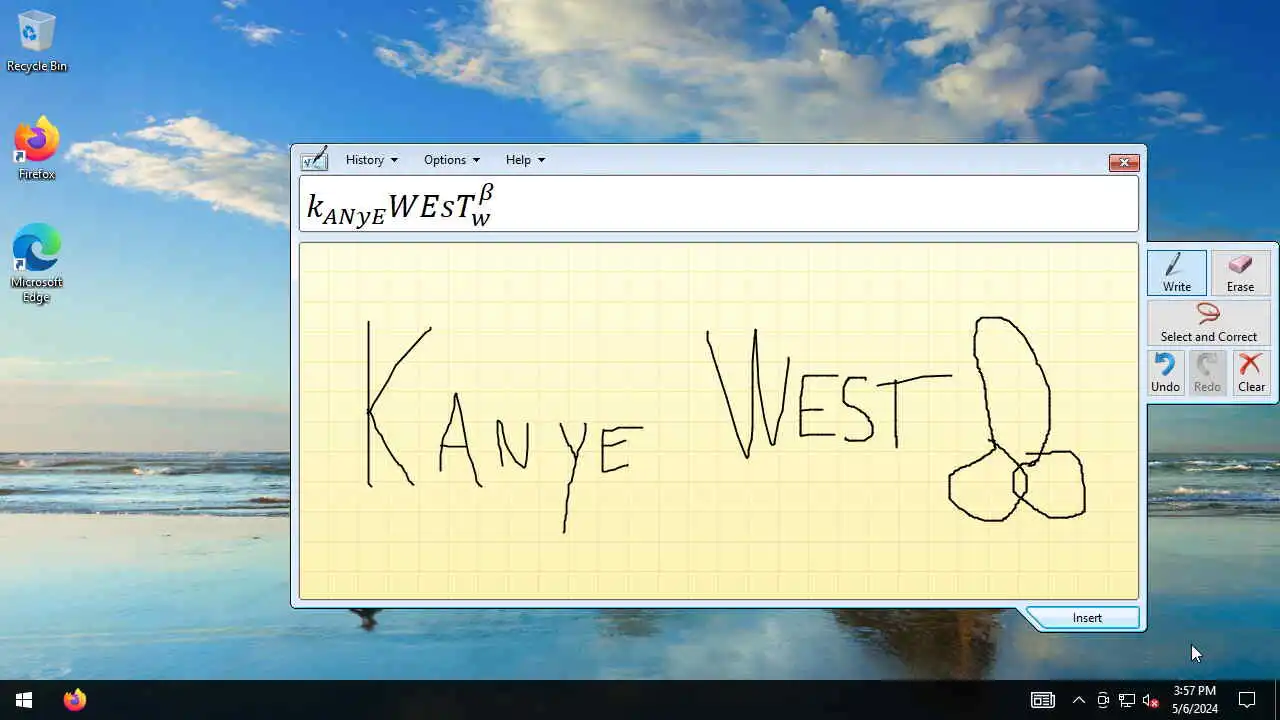Activate Select and Correct tool

pos(1208,323)
